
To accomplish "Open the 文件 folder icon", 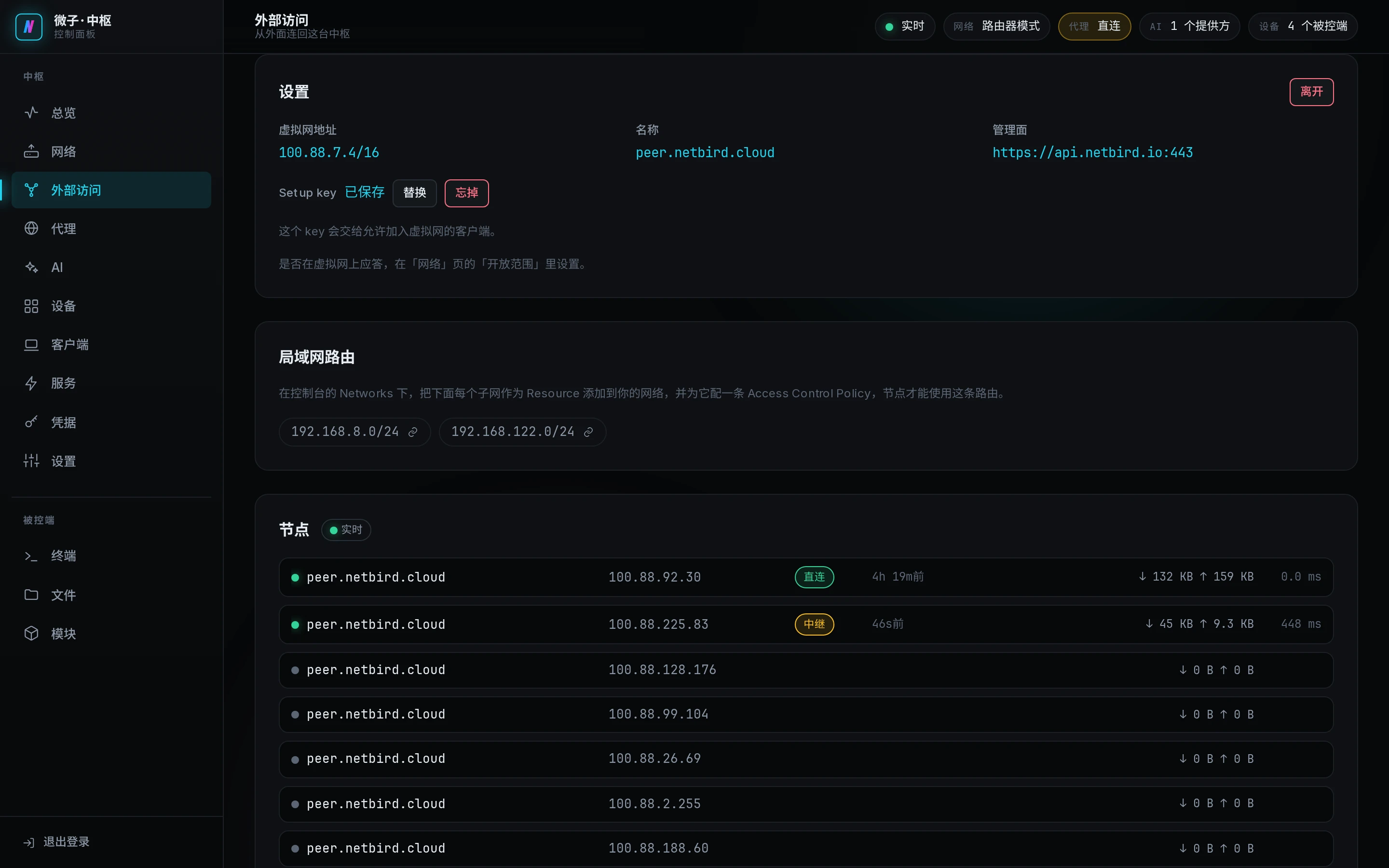I will (31, 595).
